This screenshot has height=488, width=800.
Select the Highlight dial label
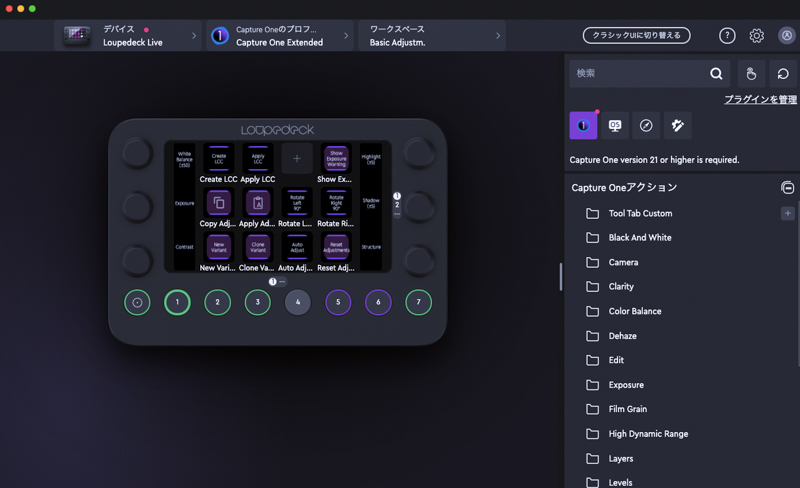pyautogui.click(x=371, y=159)
